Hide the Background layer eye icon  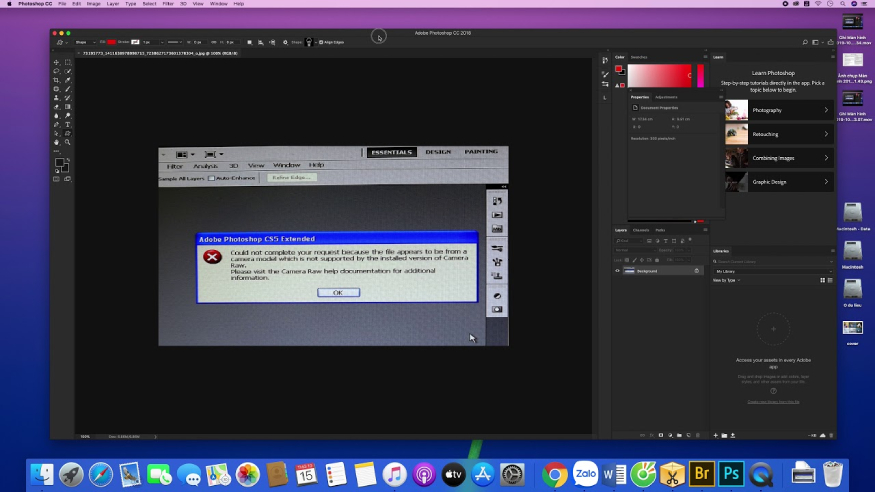point(617,271)
